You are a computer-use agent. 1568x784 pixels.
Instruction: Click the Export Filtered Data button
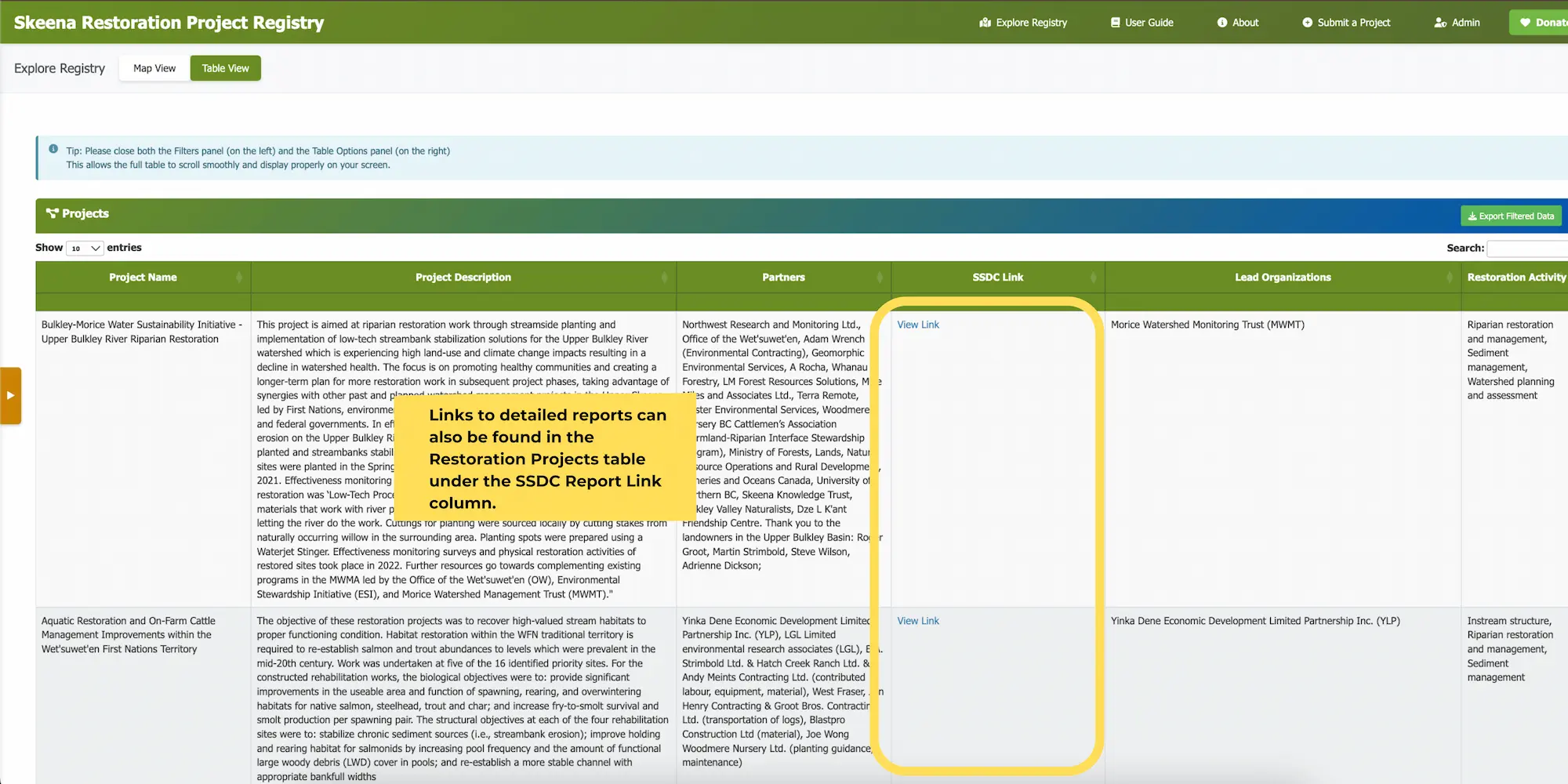point(1511,215)
